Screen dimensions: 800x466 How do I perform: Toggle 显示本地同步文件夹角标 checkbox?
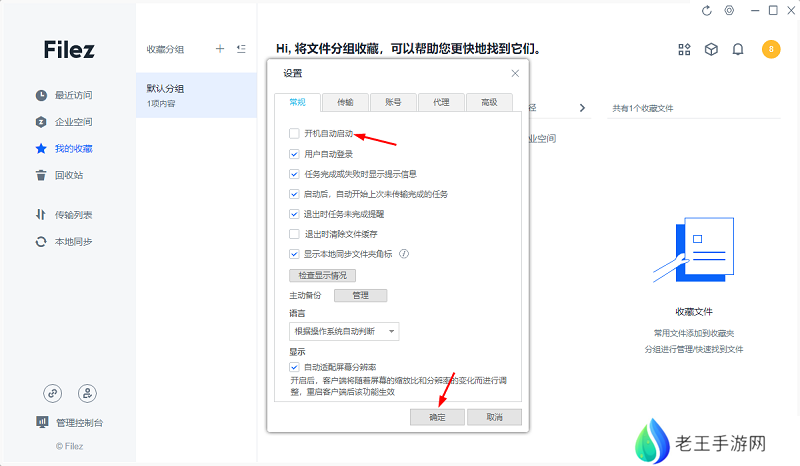[x=294, y=254]
